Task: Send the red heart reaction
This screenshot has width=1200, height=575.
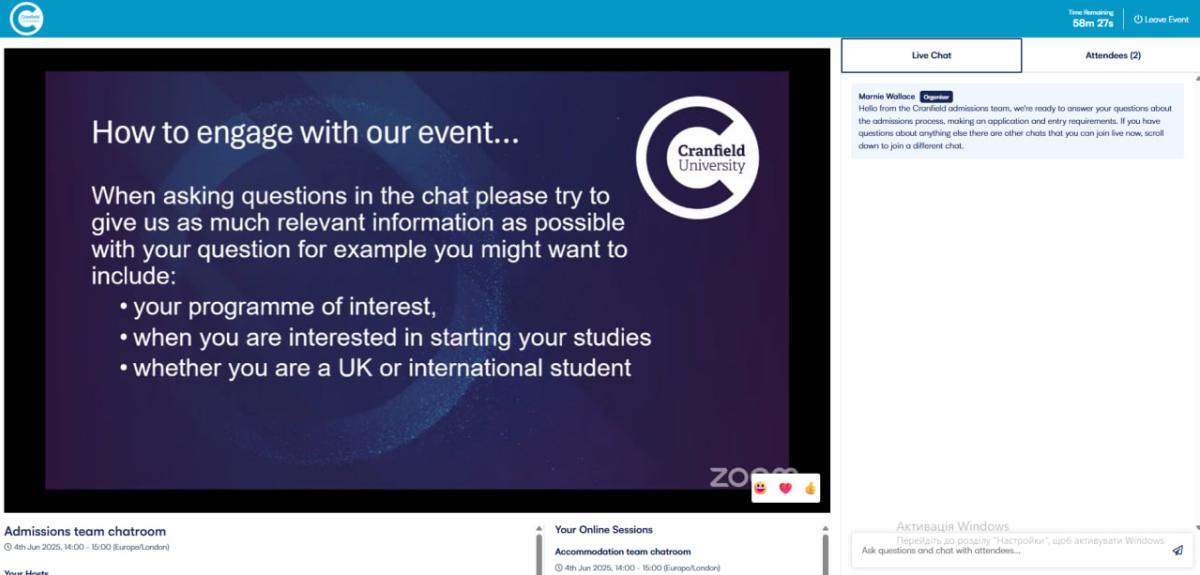Action: tap(785, 488)
